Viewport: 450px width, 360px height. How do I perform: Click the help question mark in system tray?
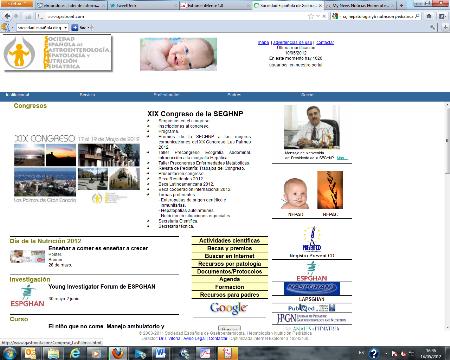(x=374, y=353)
